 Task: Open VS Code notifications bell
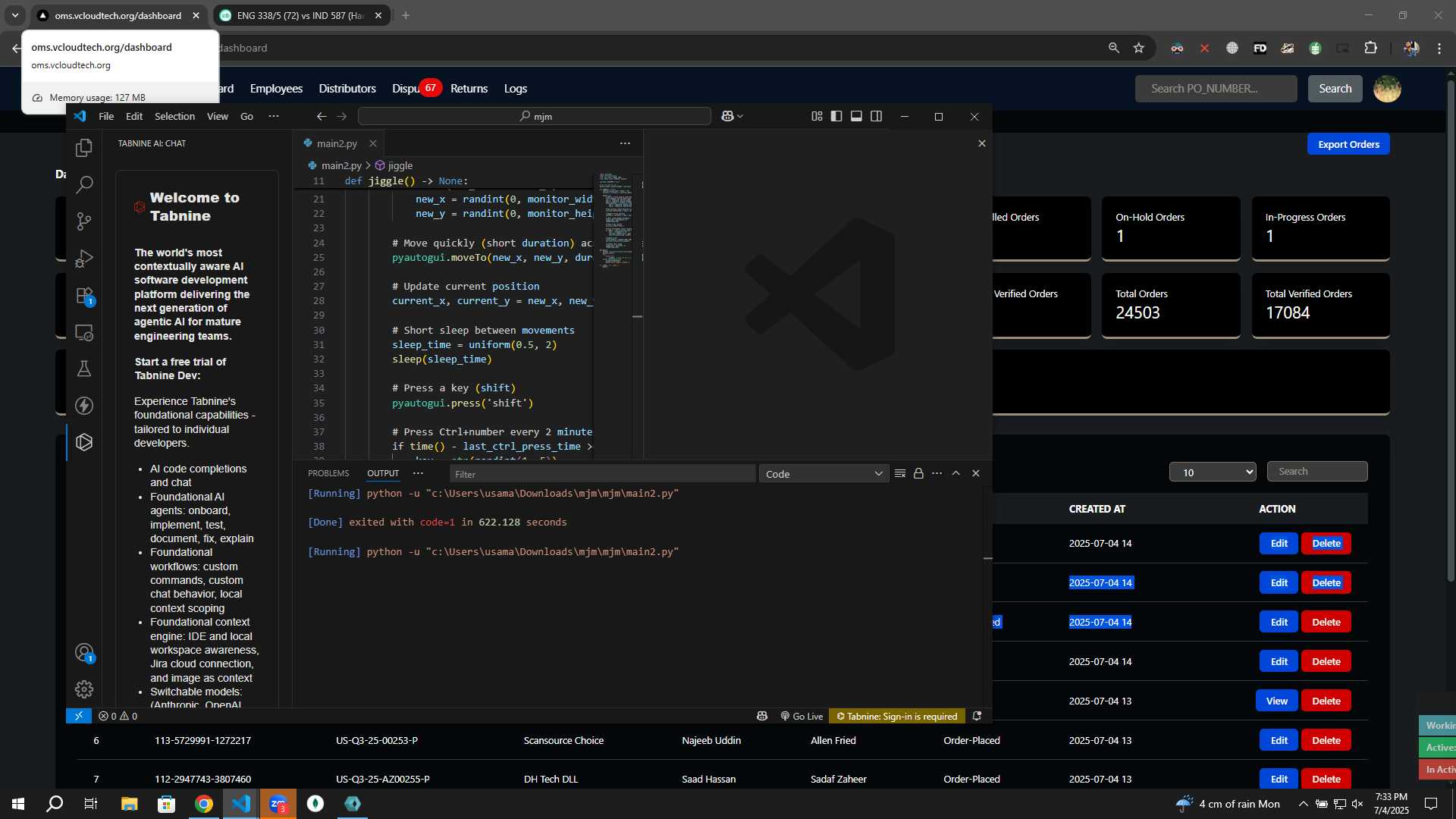pos(977,716)
